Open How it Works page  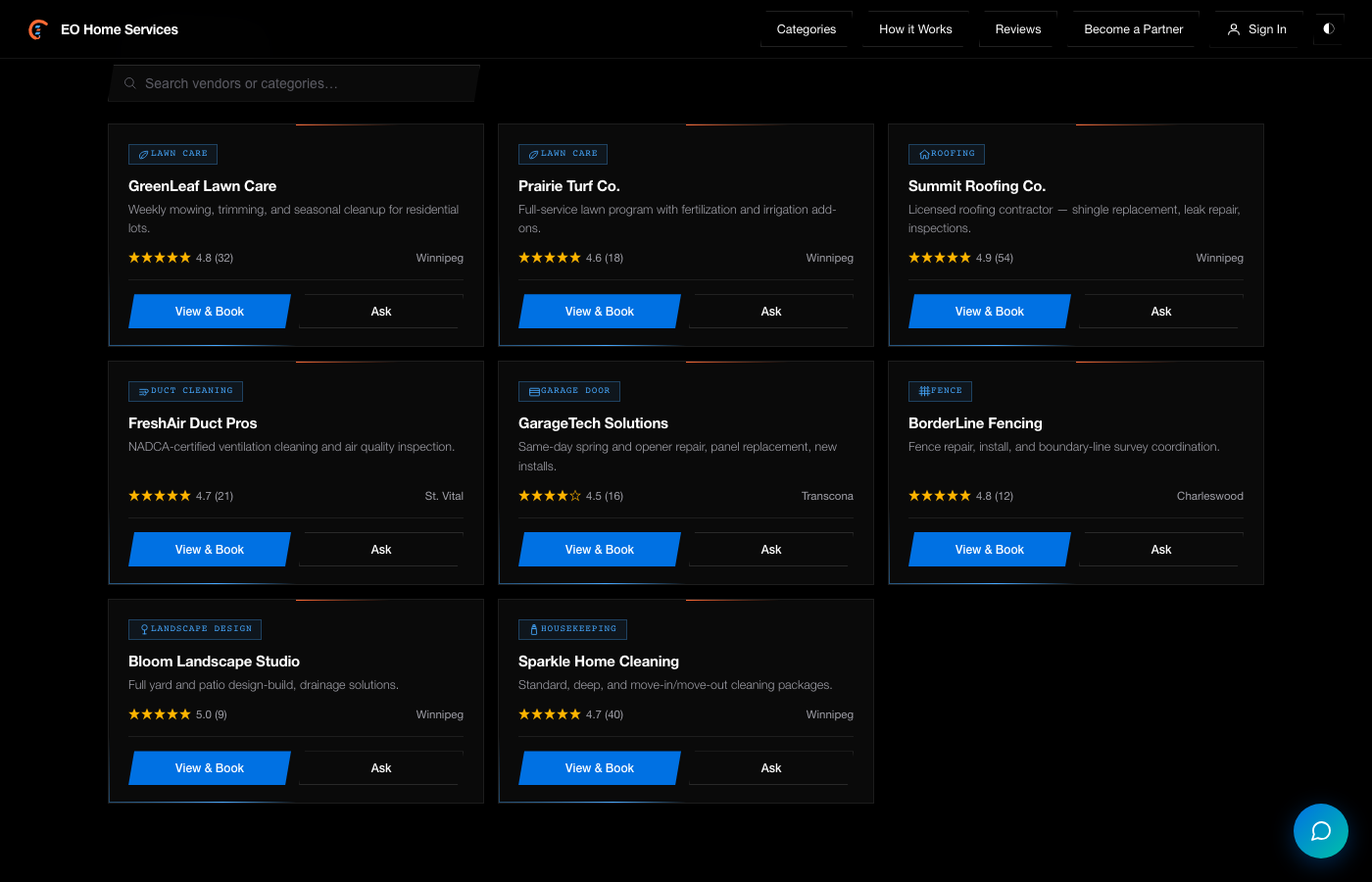[x=915, y=29]
